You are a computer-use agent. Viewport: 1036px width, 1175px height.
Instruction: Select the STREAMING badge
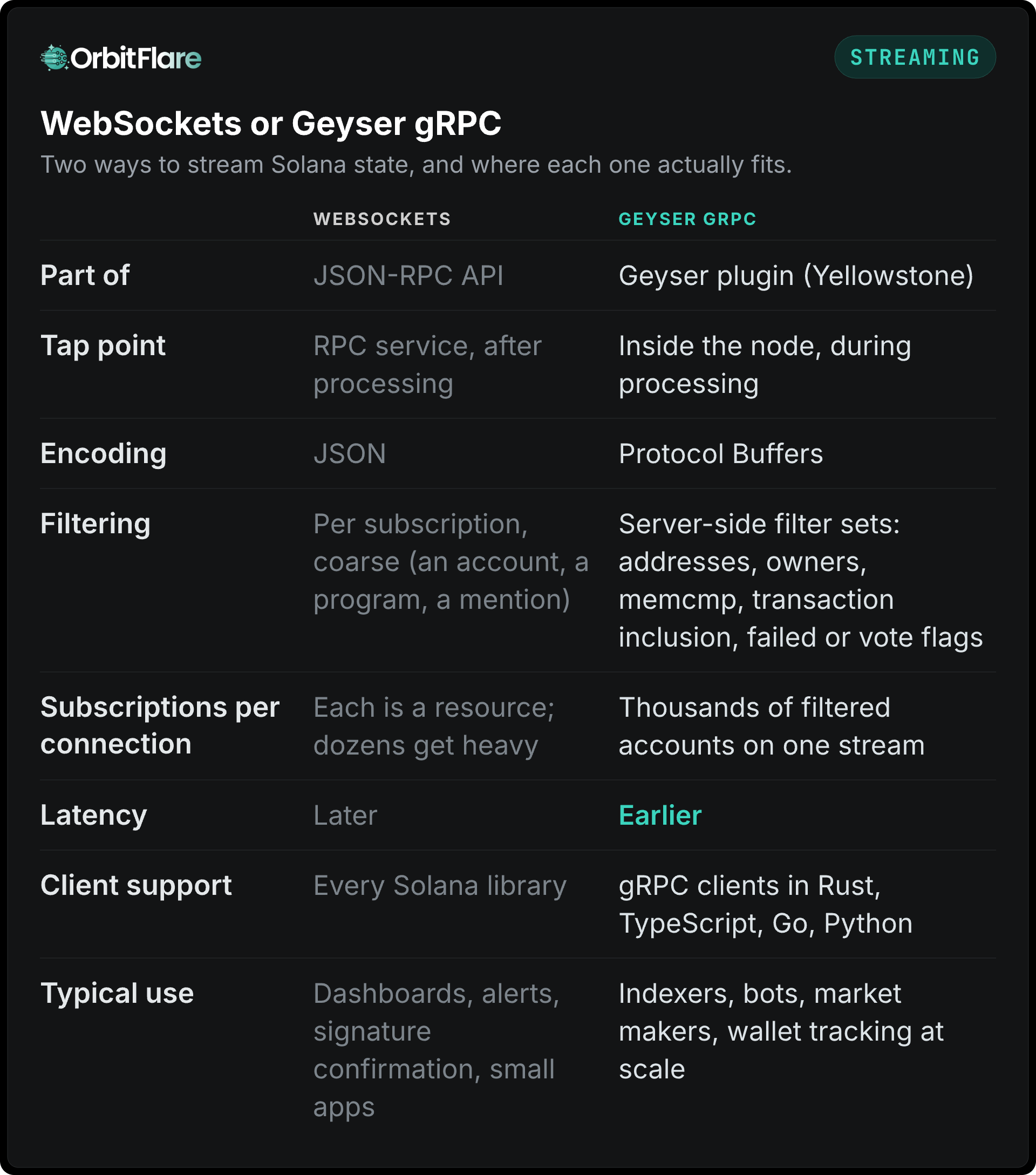coord(915,57)
